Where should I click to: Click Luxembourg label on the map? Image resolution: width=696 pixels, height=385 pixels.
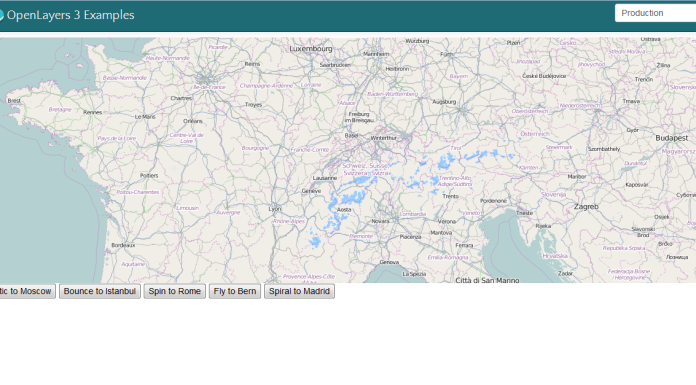click(x=311, y=48)
